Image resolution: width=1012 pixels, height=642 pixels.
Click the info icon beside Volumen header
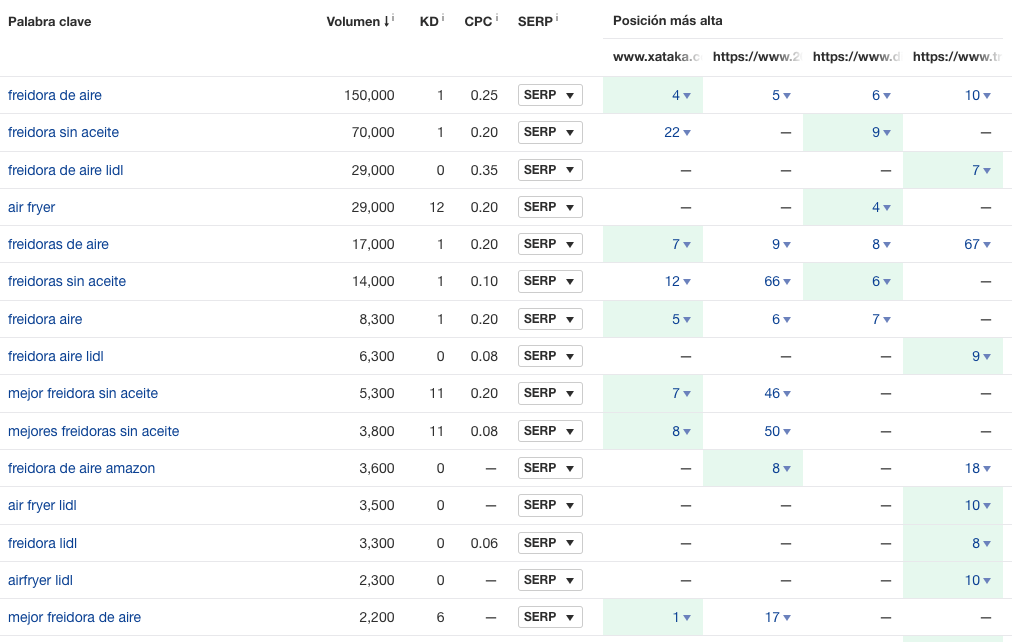point(394,18)
